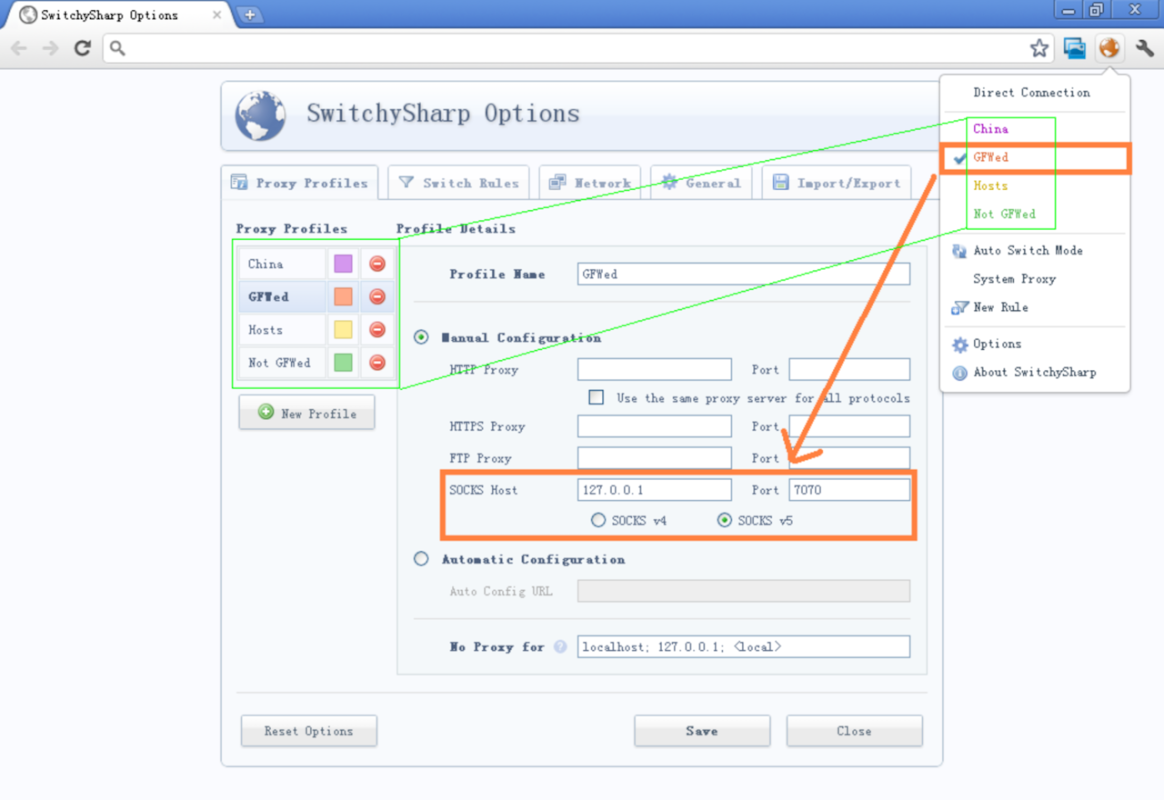
Task: Pick the purple color swatch for China
Action: 343,263
